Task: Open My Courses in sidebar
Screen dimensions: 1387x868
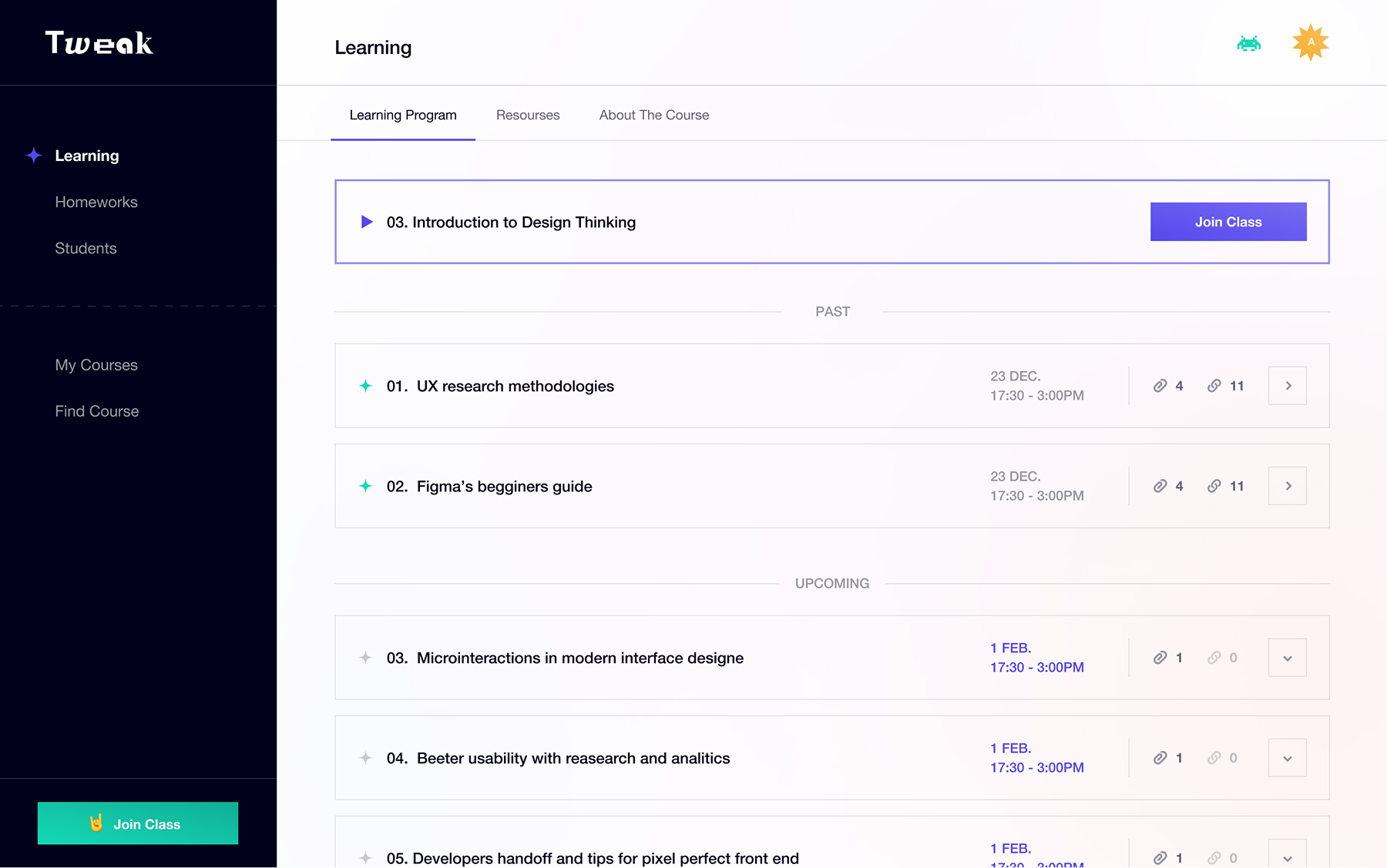Action: point(96,365)
